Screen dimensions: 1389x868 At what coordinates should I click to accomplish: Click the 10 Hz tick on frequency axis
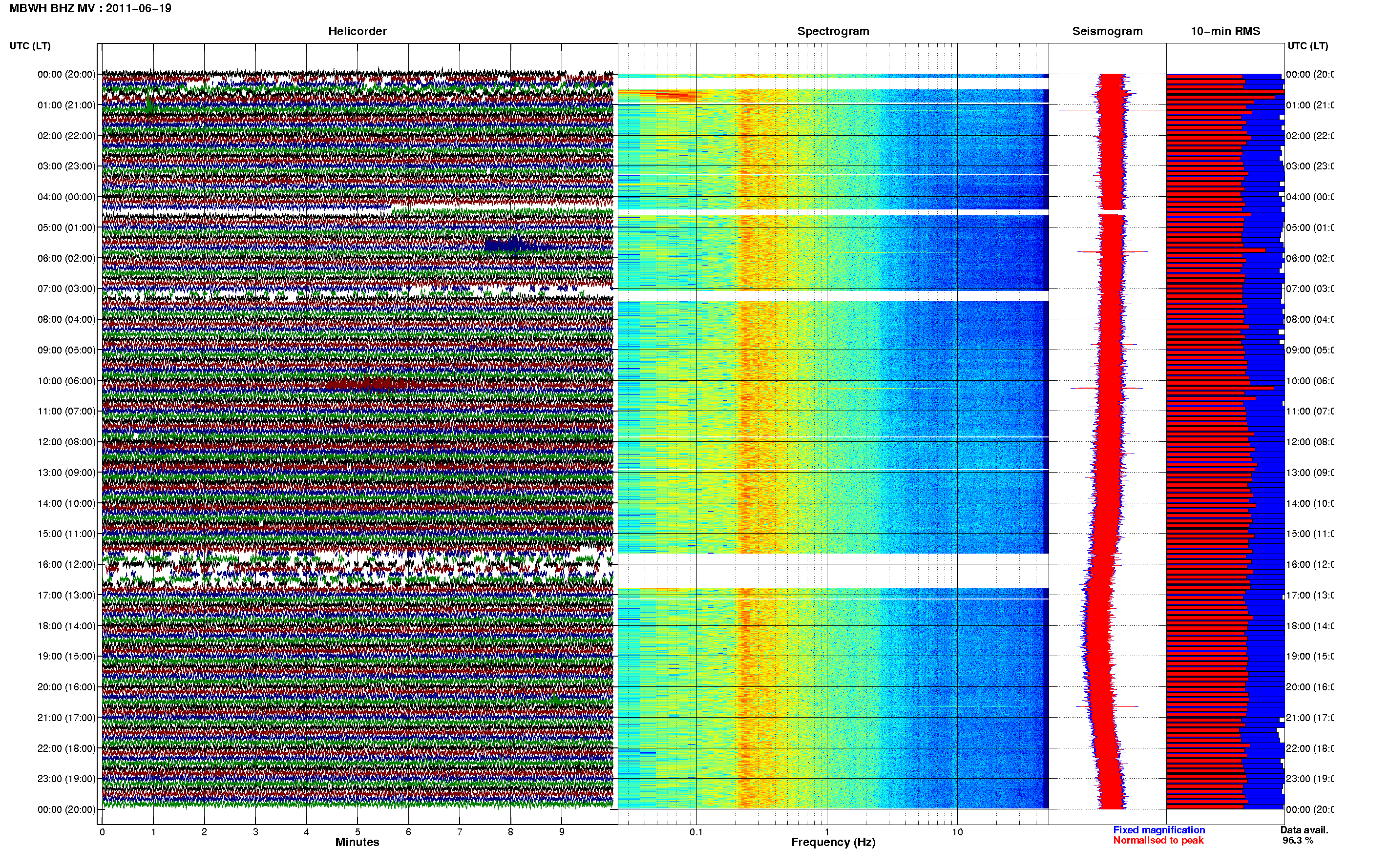click(957, 832)
